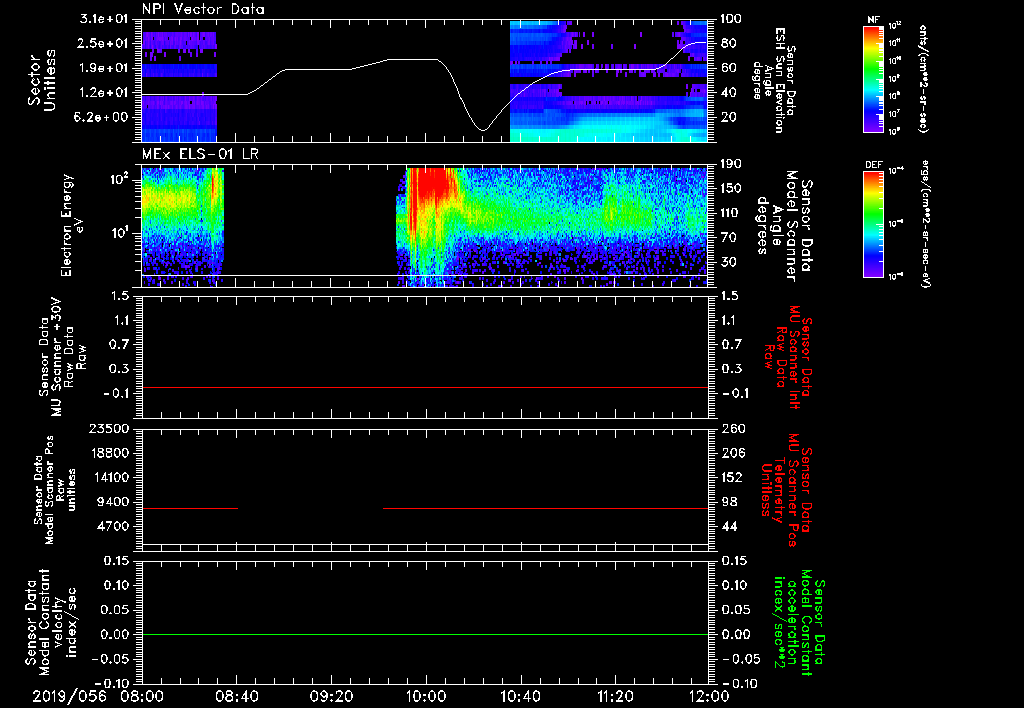Select the 'MEx ELS-01 LR' panel title
The height and width of the screenshot is (708, 1024).
pos(199,155)
